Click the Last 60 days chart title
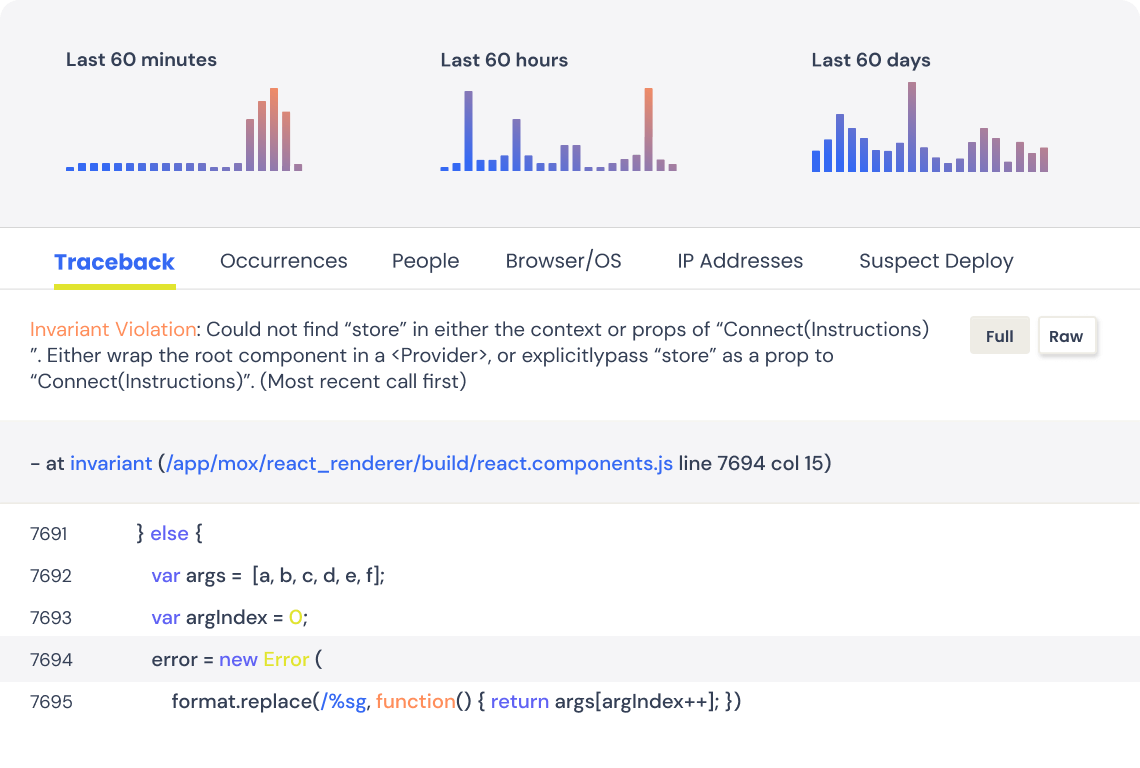The height and width of the screenshot is (768, 1140). [x=870, y=60]
